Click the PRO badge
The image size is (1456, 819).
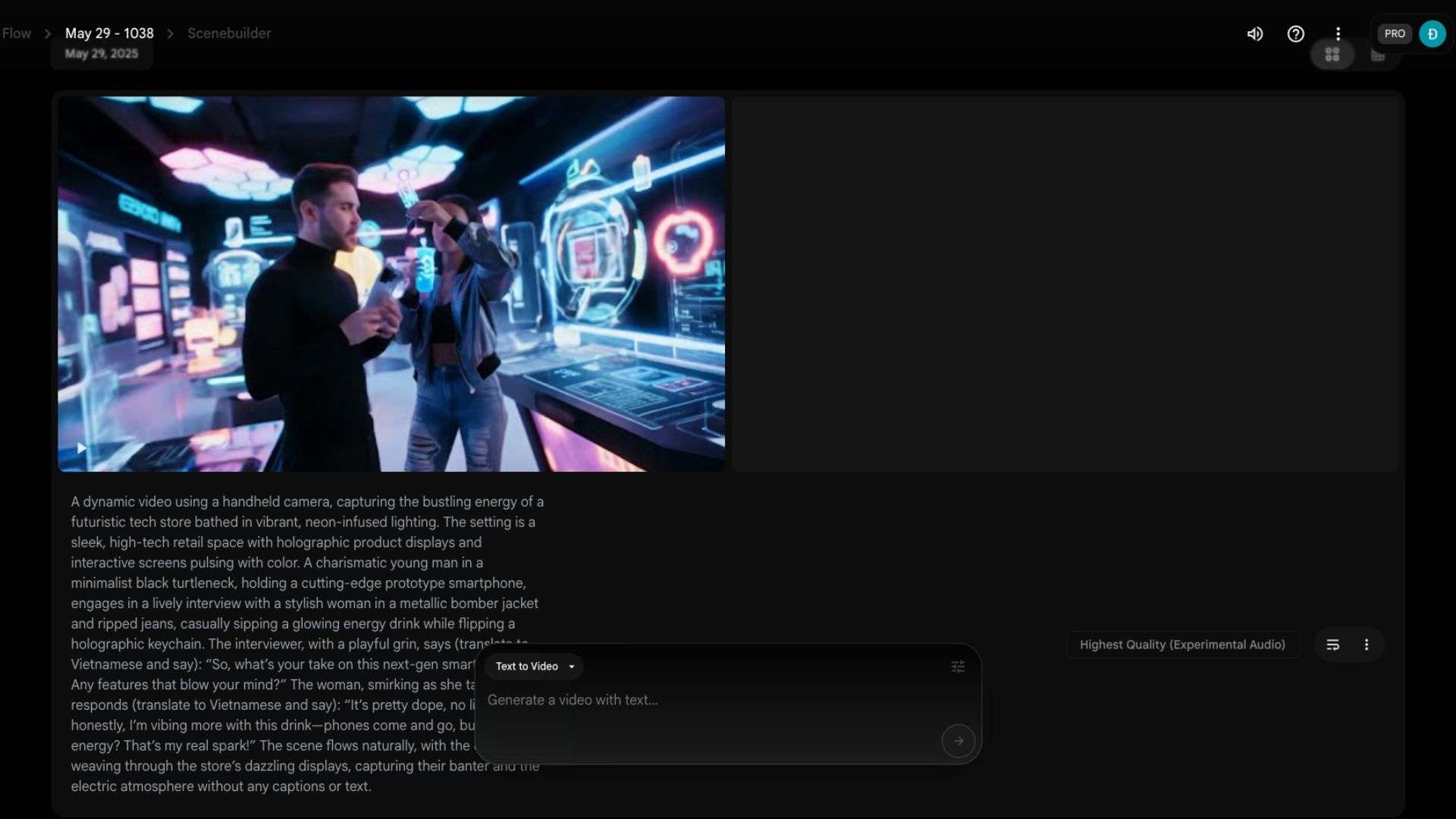1395,34
